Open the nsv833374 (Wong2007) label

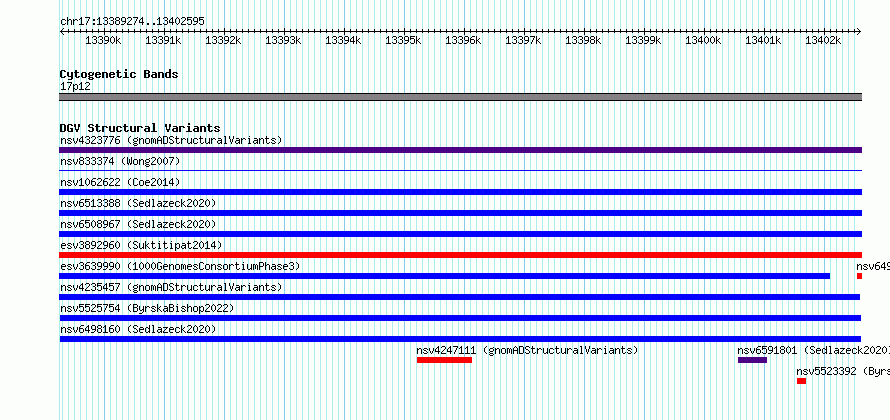tap(120, 161)
